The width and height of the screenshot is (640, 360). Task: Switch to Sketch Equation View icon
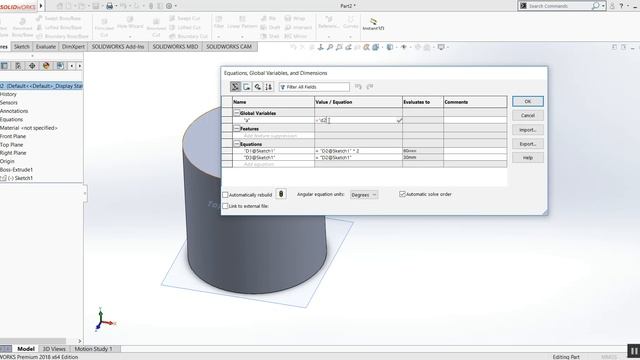tap(247, 87)
